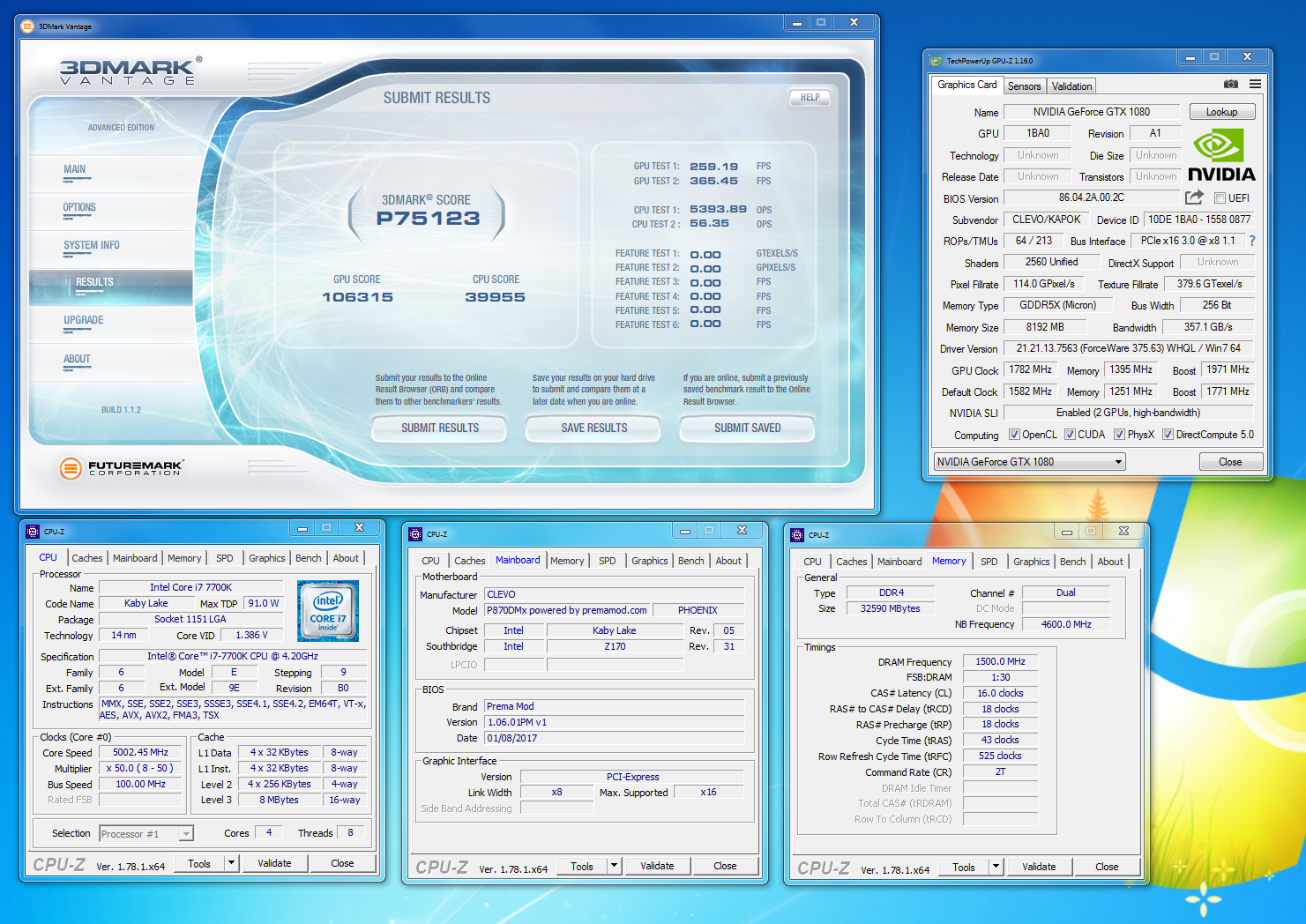The image size is (1306, 924).
Task: Switch to the Validation tab in GPU-Z
Action: (1071, 86)
